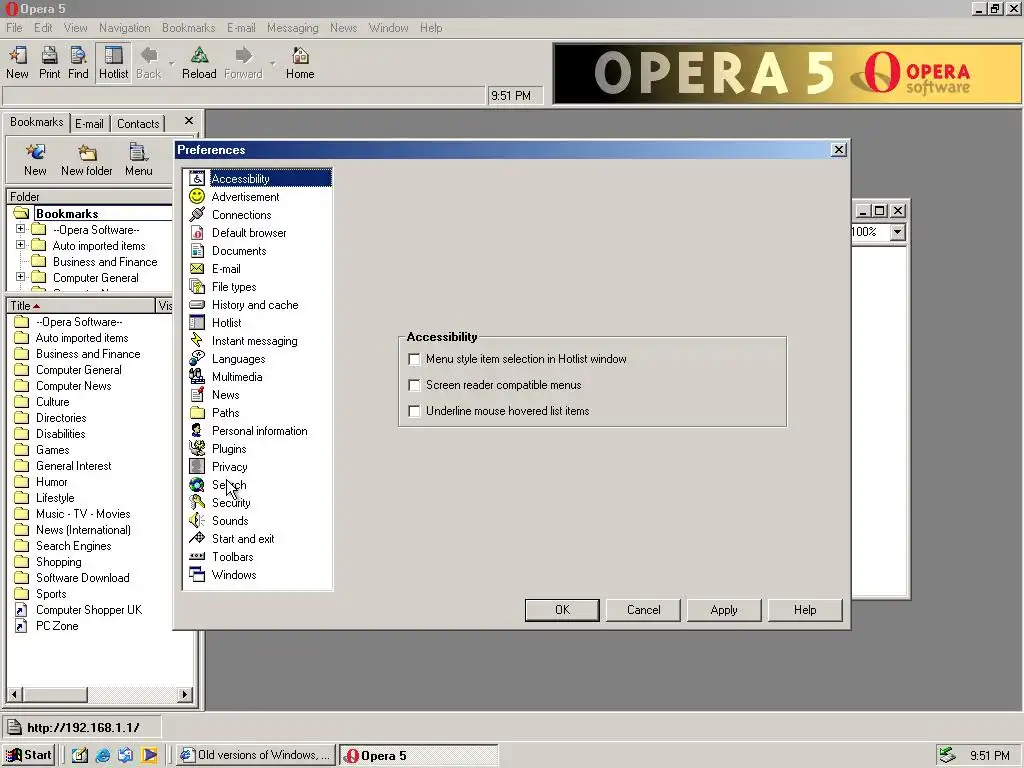Select the Instant messaging lightning icon
This screenshot has height=768, width=1024.
(x=197, y=340)
